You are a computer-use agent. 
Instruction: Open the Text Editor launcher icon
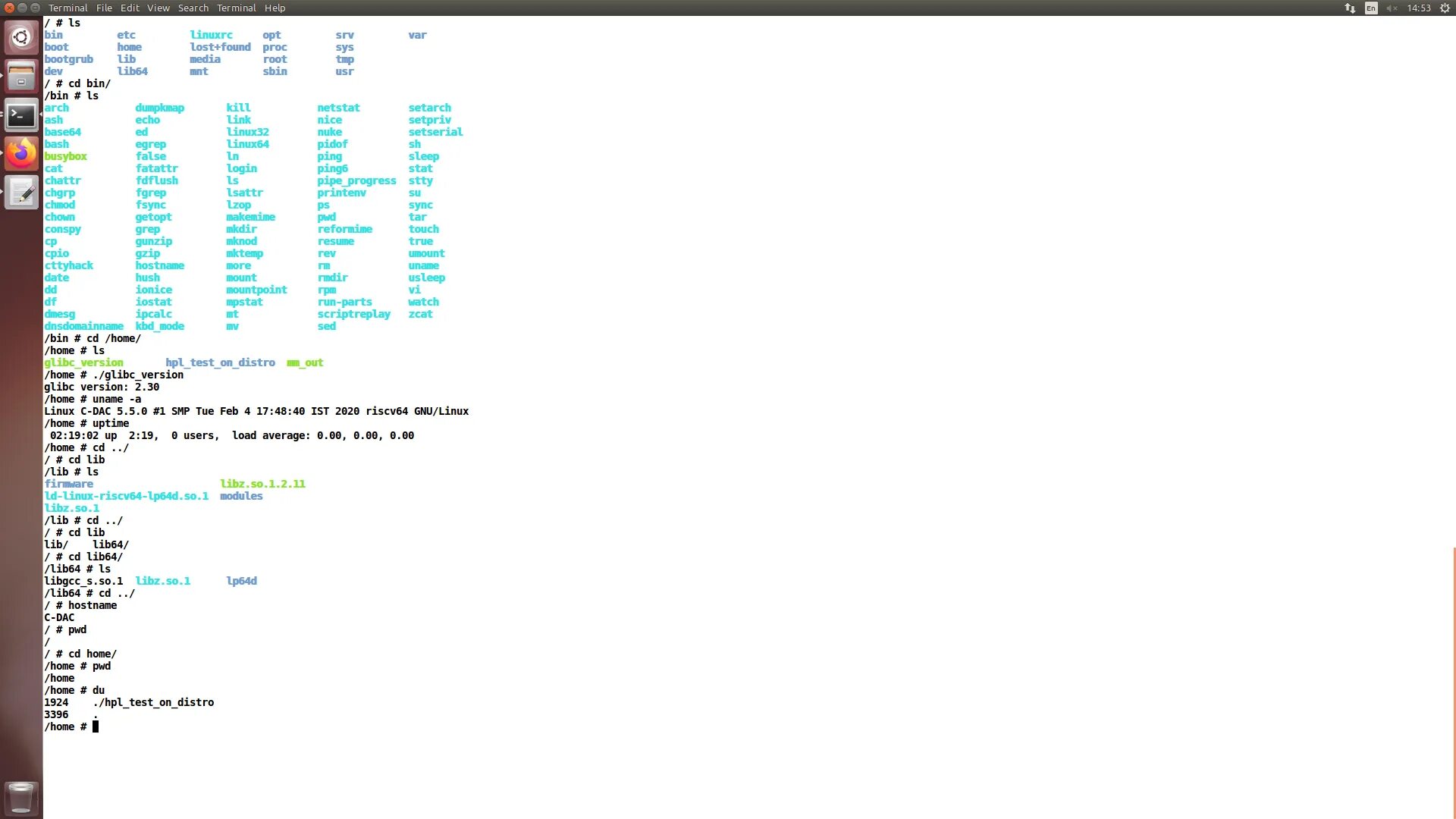tap(21, 193)
